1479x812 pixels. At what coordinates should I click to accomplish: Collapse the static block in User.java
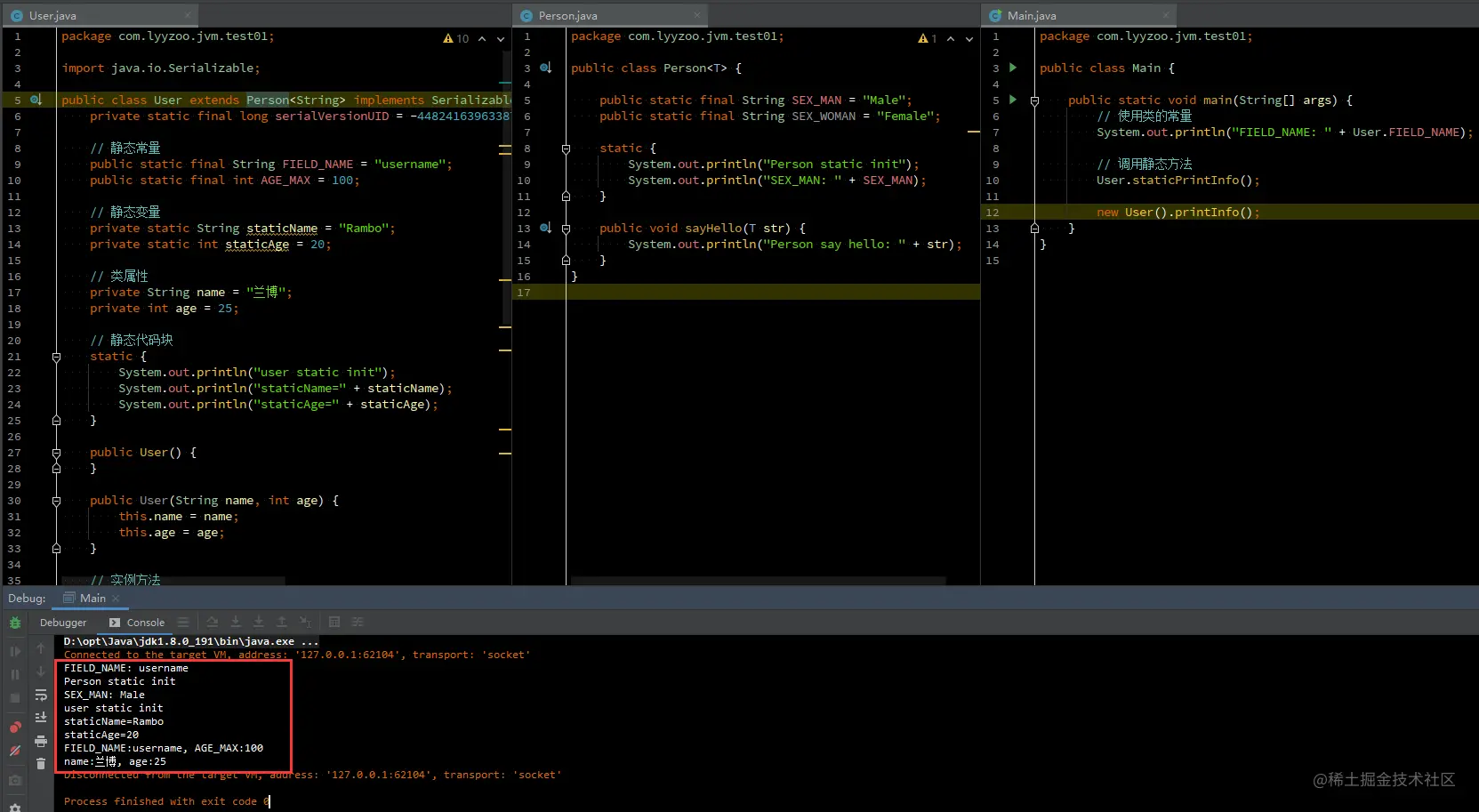pos(56,357)
